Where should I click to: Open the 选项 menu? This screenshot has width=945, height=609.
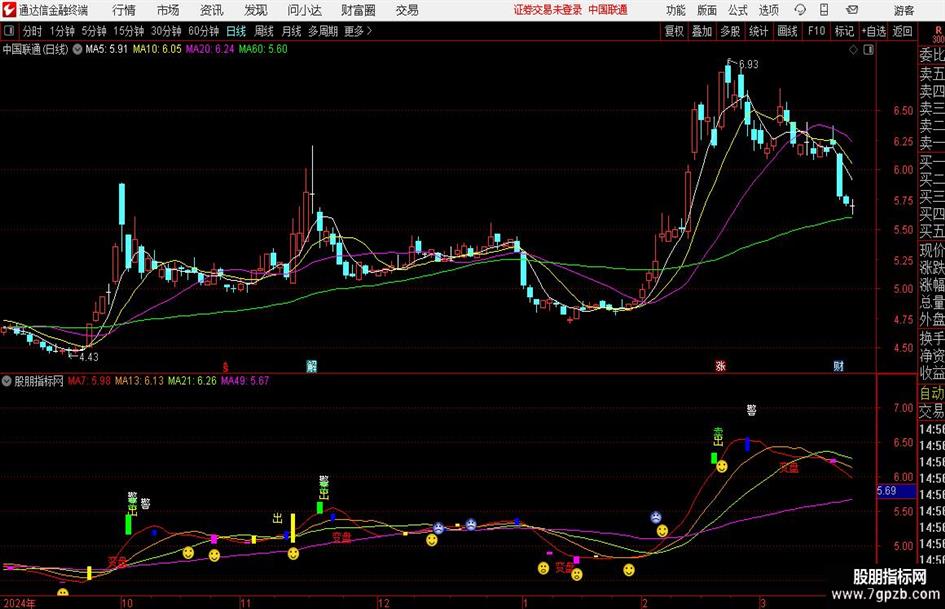(768, 10)
